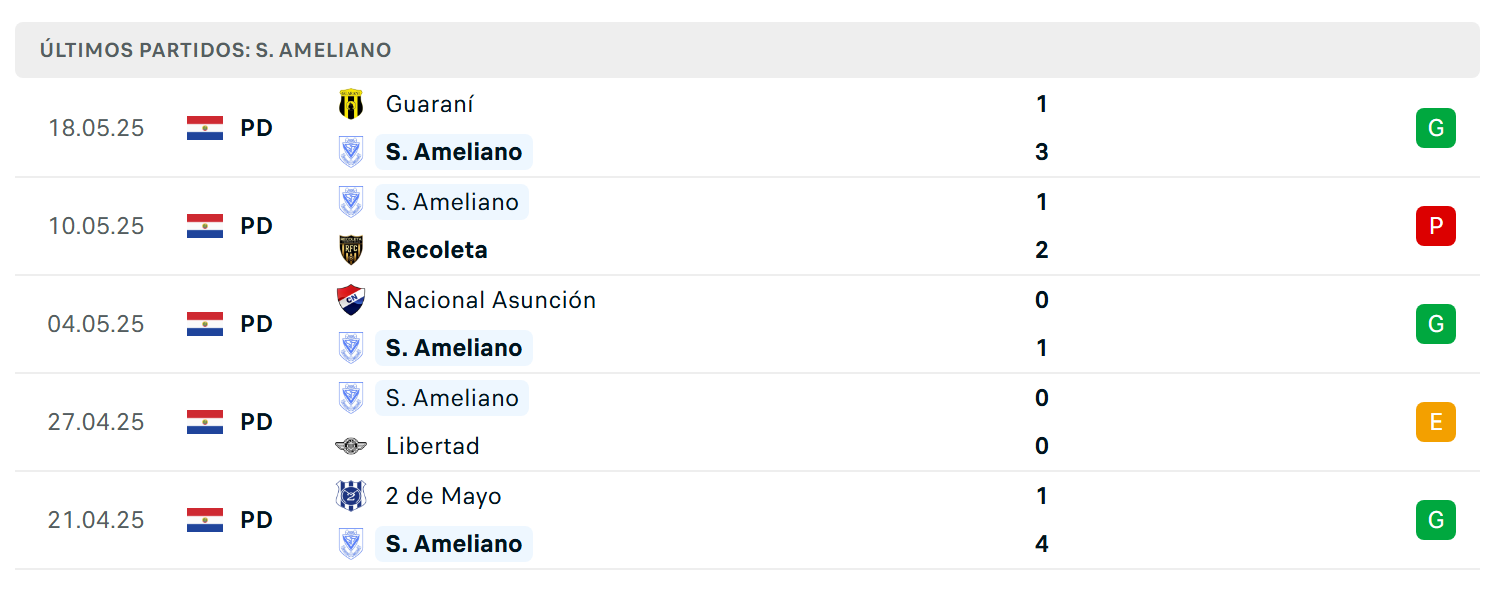Click the green G badge for 18.05.25
This screenshot has width=1495, height=596.
click(1435, 128)
